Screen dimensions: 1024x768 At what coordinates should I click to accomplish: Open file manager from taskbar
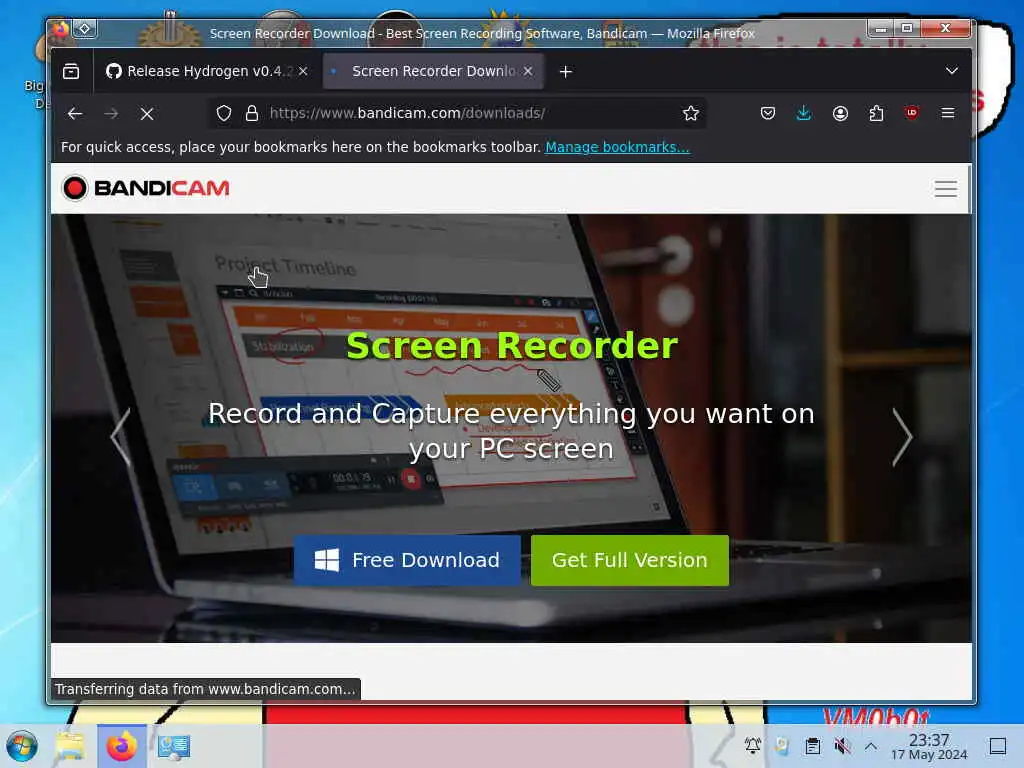(70, 746)
